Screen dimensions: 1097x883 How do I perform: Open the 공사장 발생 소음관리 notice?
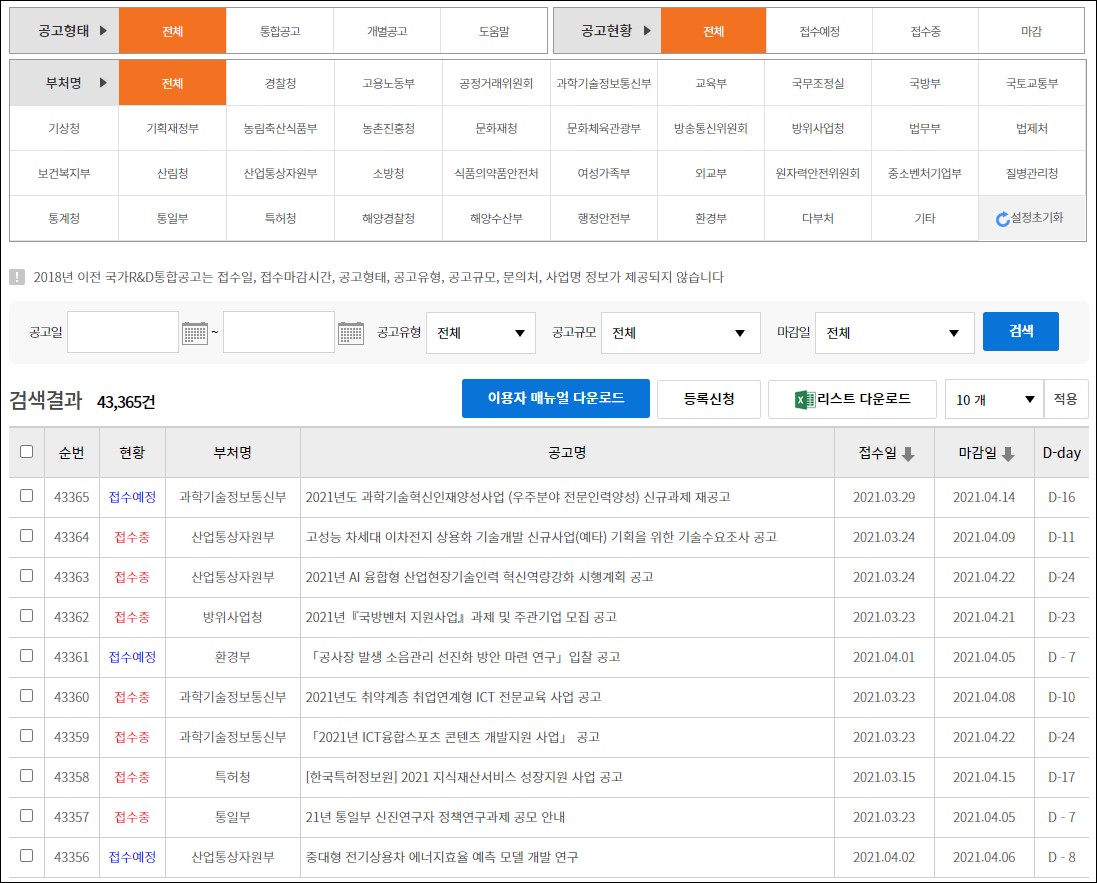(464, 657)
